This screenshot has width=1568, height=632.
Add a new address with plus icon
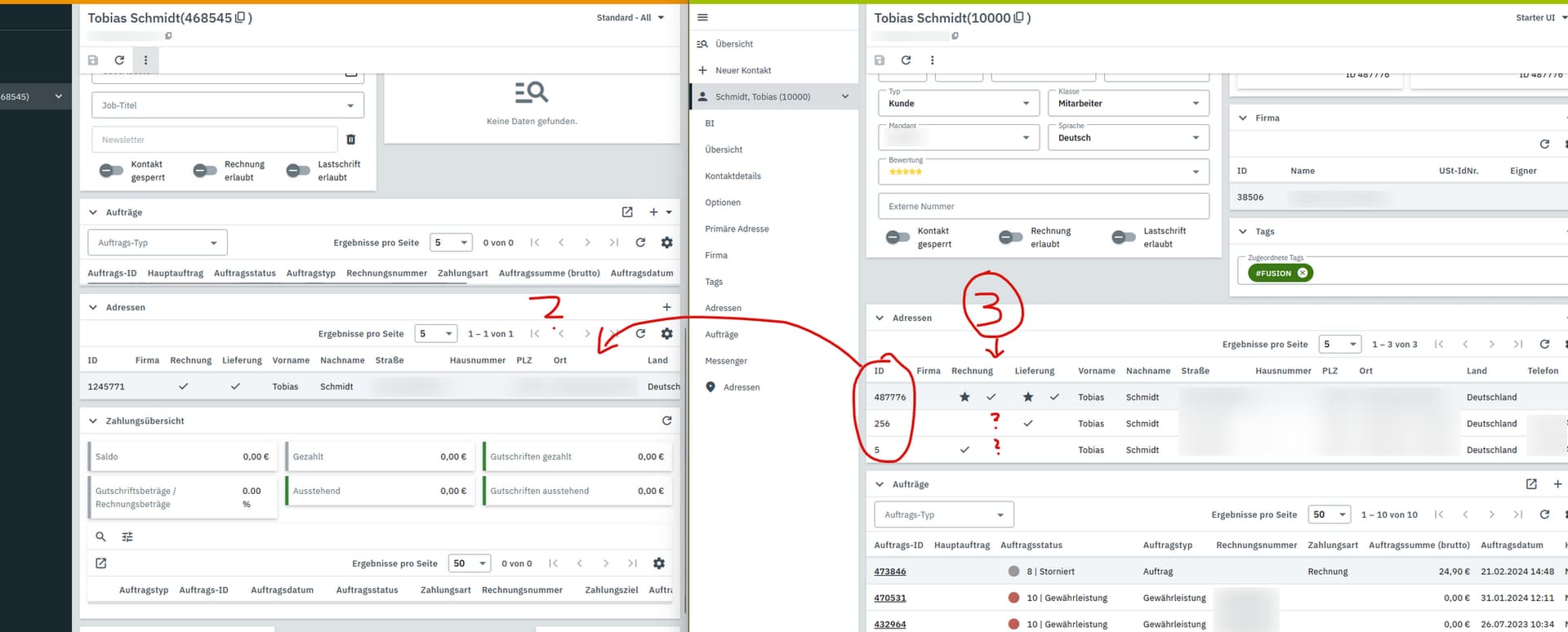pos(666,307)
